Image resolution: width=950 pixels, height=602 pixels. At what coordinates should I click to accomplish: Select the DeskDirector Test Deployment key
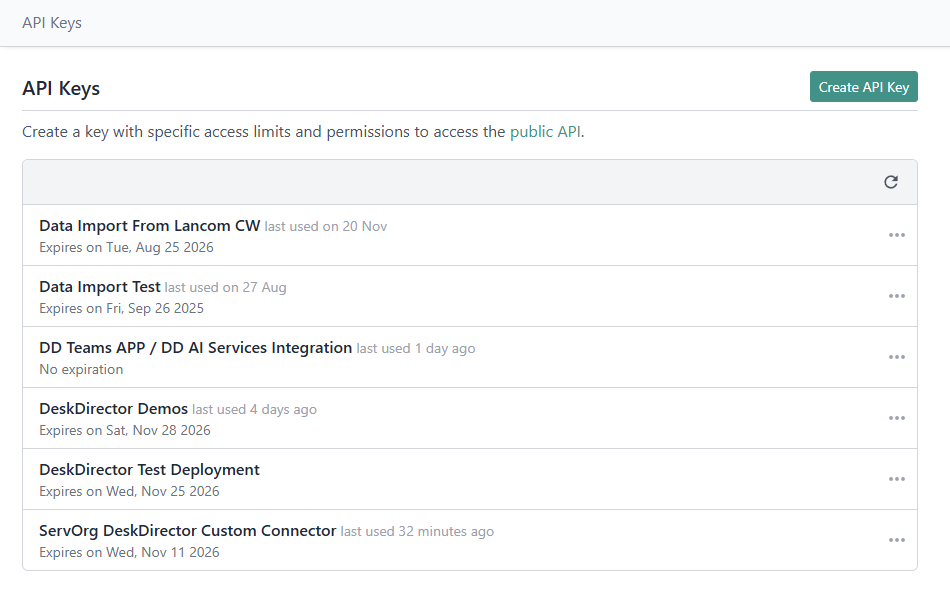(149, 470)
